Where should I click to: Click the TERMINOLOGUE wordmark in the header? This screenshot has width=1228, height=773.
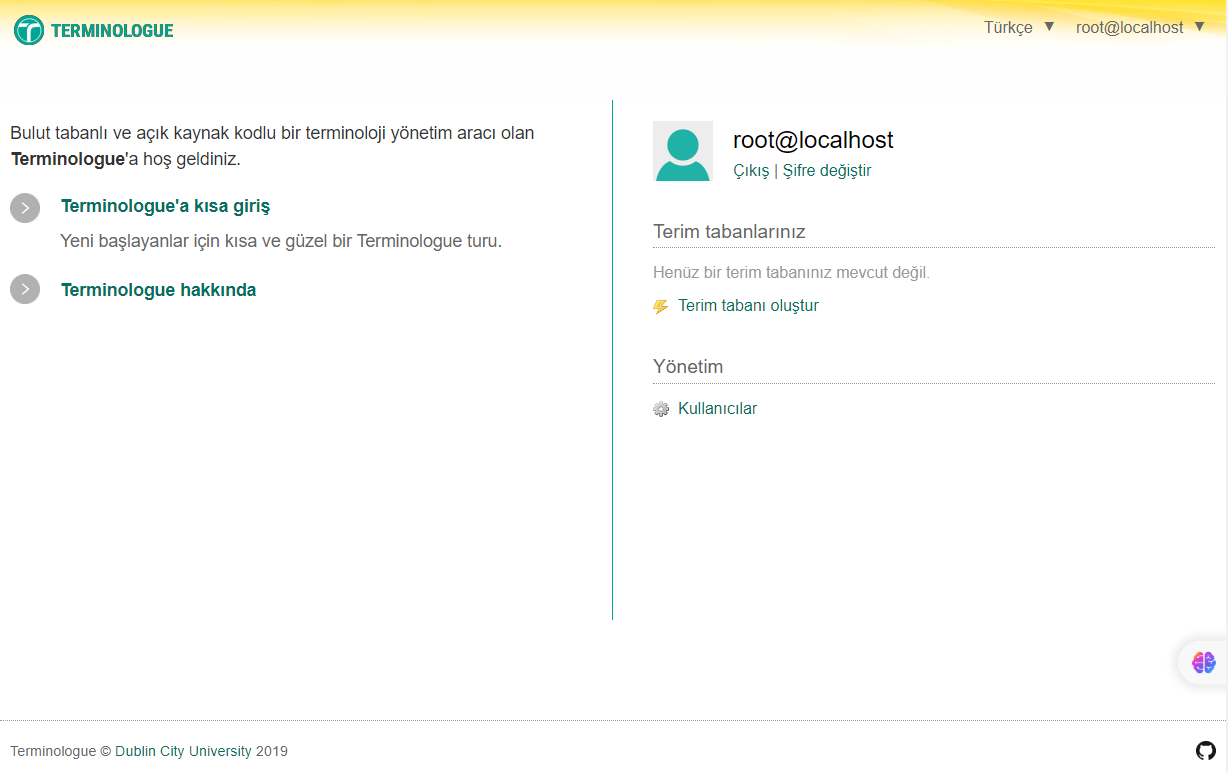click(112, 31)
